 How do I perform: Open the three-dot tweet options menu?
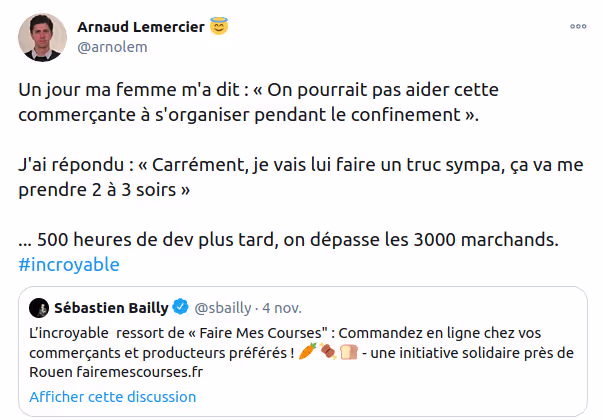click(x=578, y=26)
